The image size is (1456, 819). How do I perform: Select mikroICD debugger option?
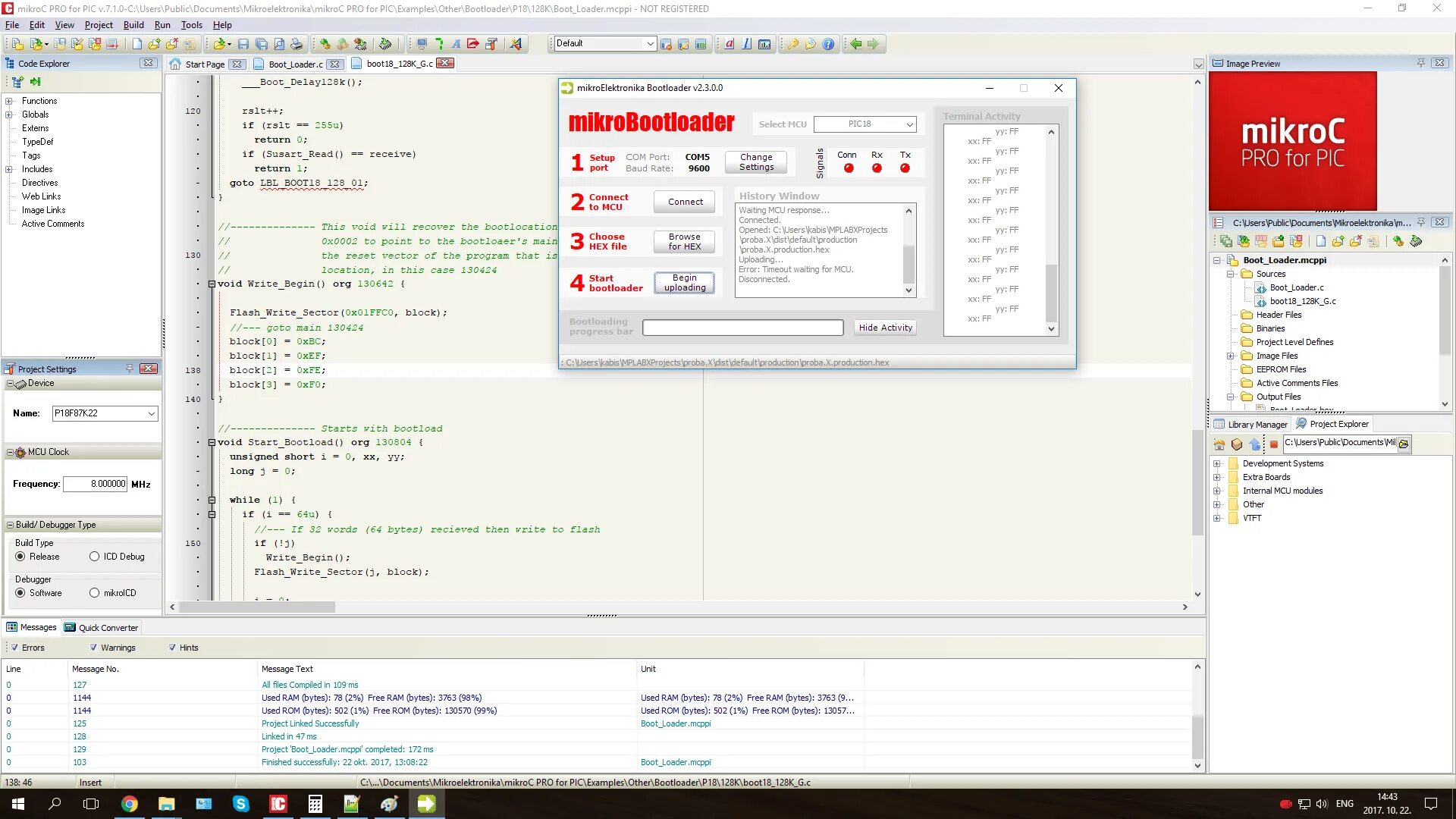point(95,593)
